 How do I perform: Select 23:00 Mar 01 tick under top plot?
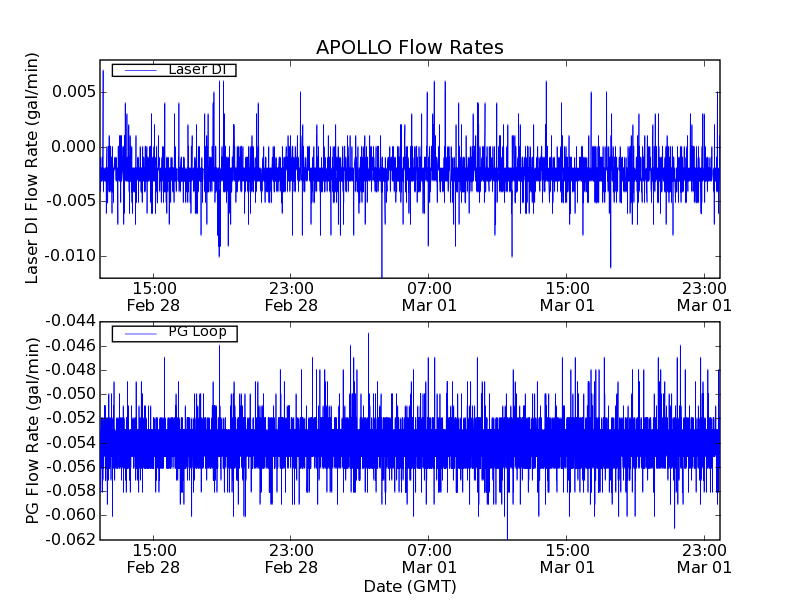705,297
